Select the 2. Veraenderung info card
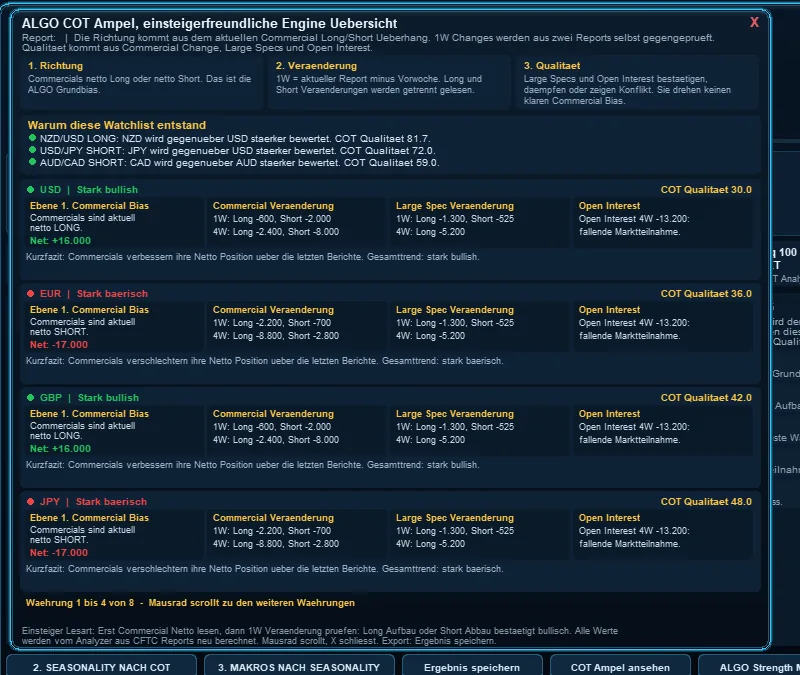 pyautogui.click(x=389, y=83)
